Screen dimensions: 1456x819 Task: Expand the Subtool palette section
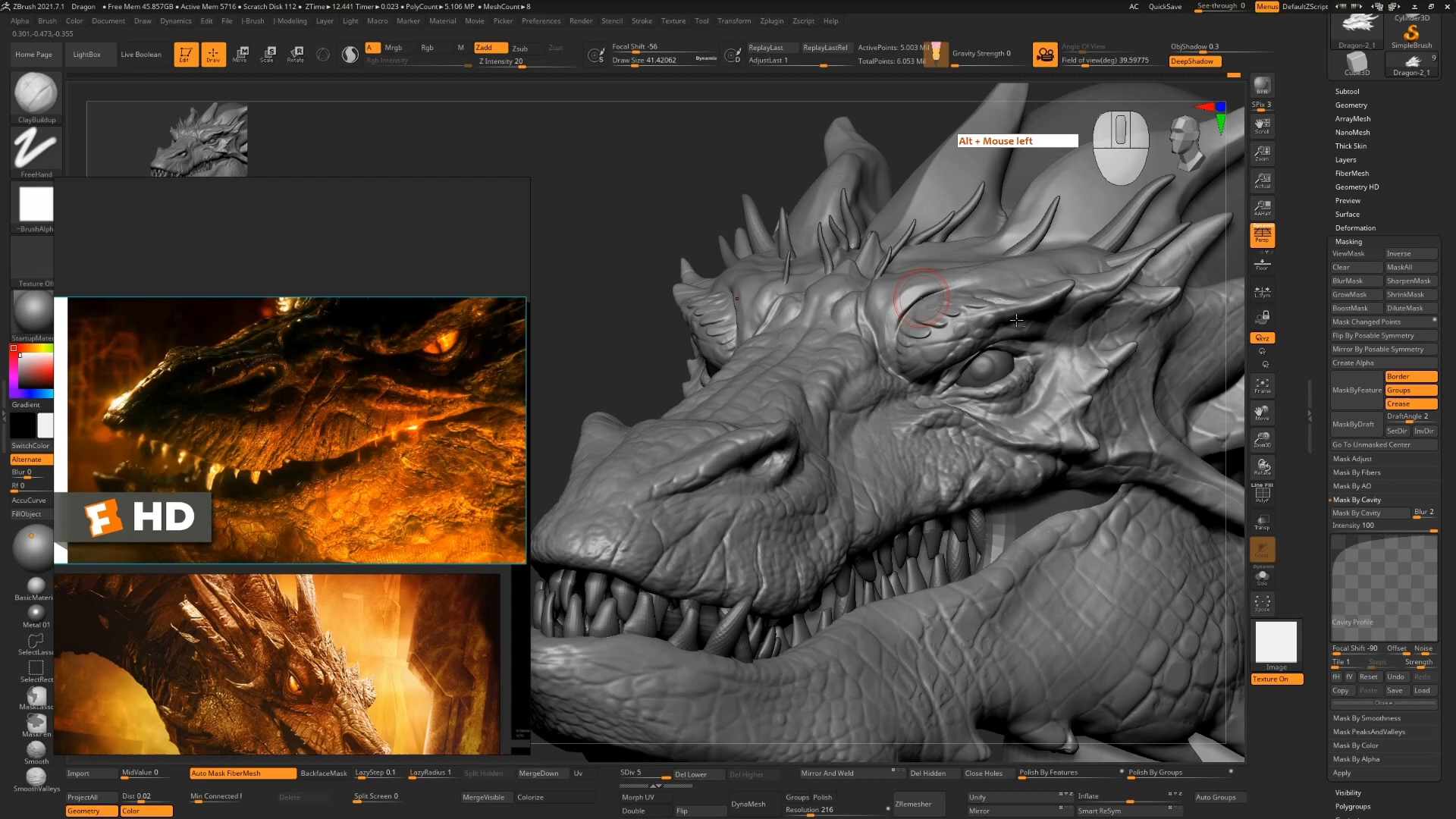pyautogui.click(x=1347, y=91)
